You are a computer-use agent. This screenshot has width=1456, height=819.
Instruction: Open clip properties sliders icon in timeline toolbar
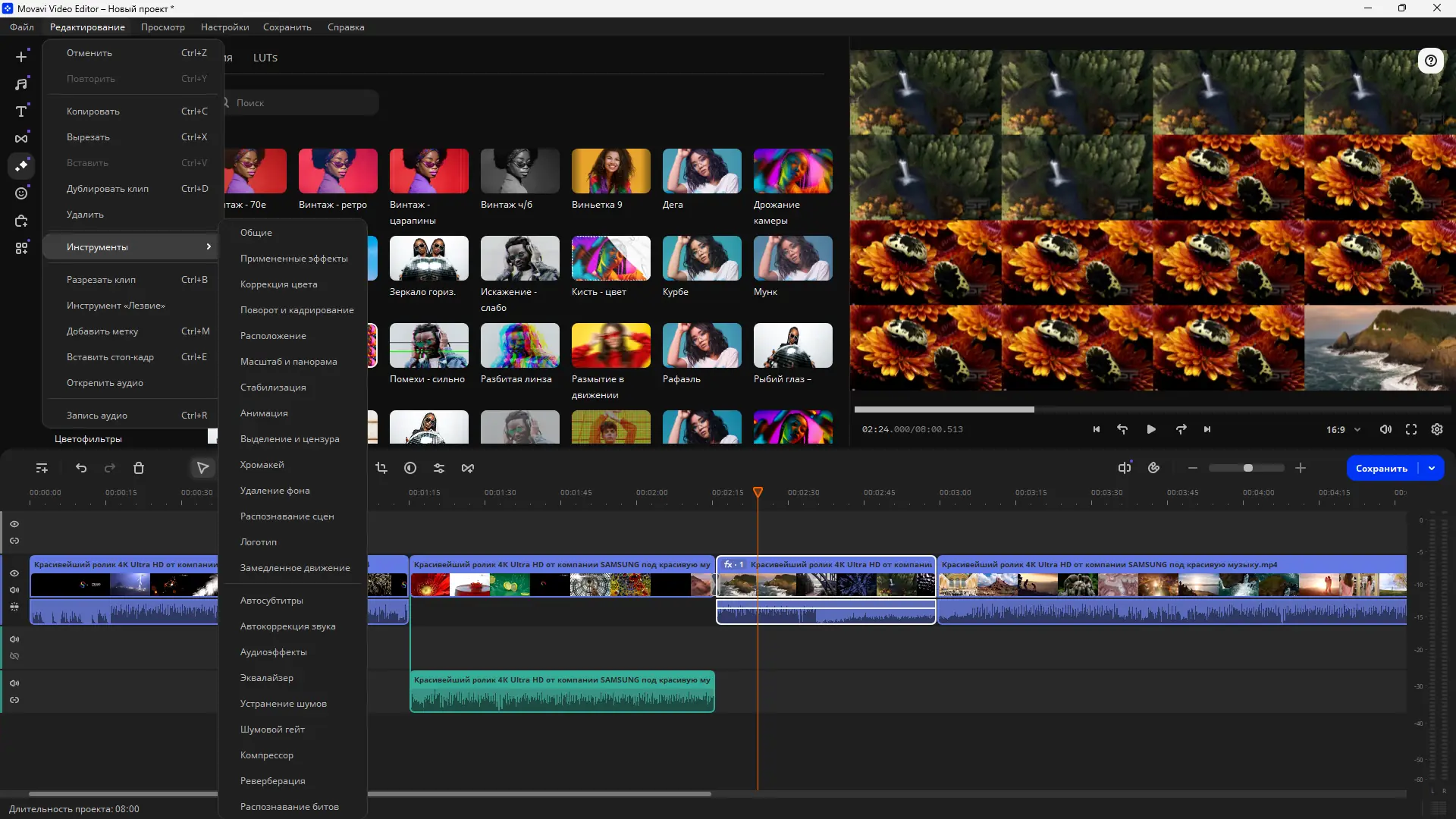439,469
